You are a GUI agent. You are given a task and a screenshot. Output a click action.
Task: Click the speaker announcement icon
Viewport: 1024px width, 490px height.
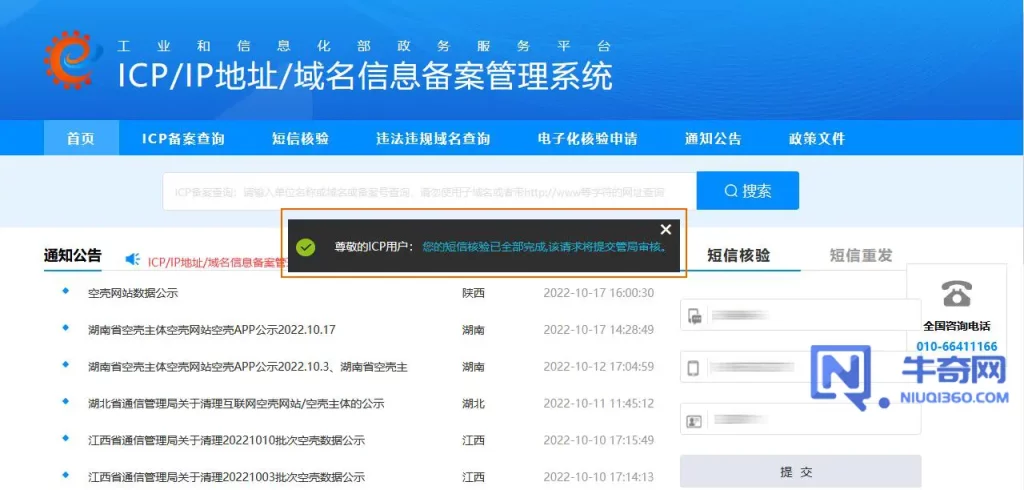(x=133, y=259)
